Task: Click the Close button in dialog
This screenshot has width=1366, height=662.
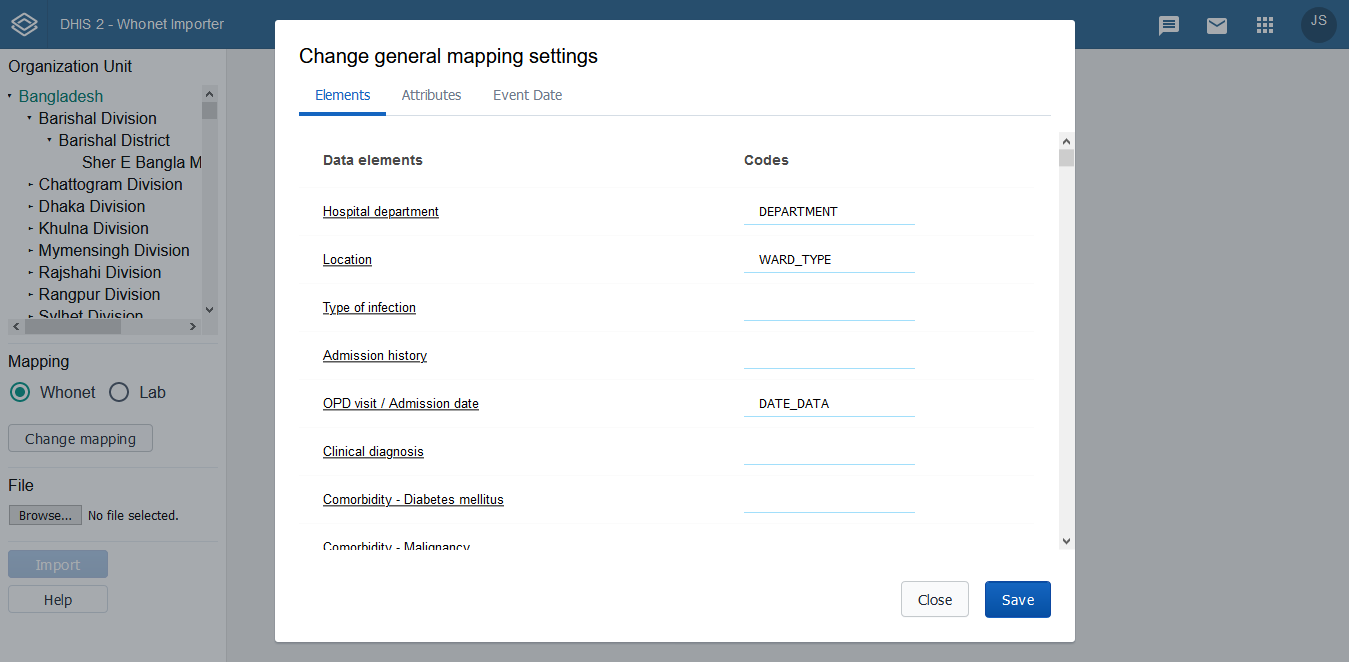Action: point(934,600)
